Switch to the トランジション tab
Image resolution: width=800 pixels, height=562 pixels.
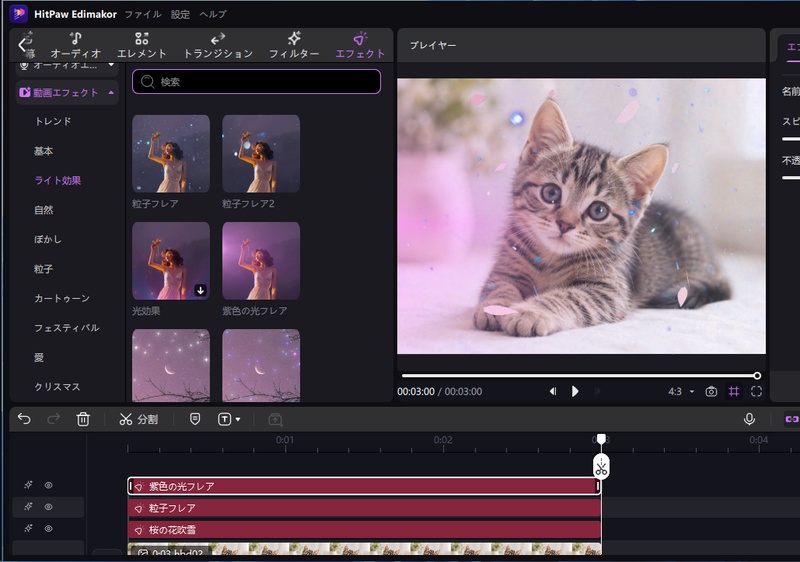pyautogui.click(x=218, y=45)
